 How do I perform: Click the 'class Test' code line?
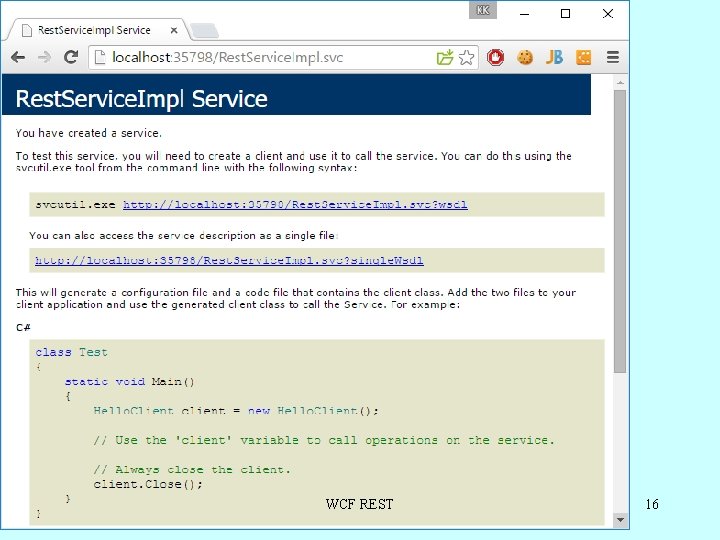point(72,352)
